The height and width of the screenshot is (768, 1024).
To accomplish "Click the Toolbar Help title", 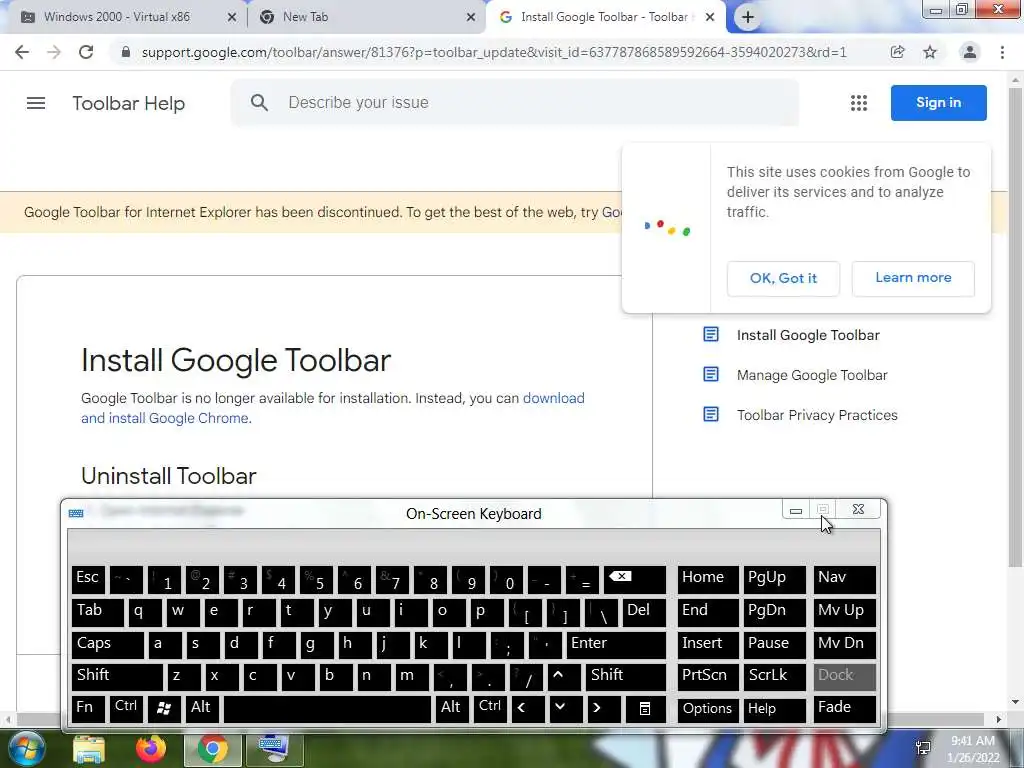I will pos(129,103).
